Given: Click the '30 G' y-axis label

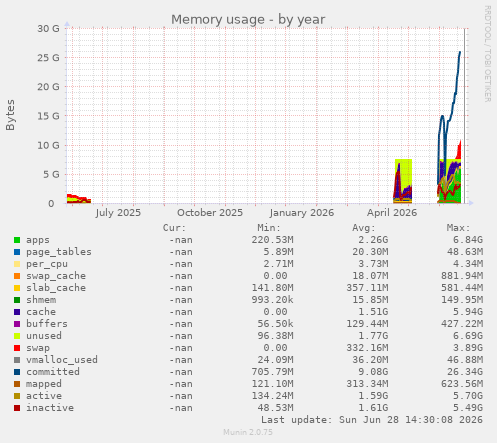Looking at the screenshot, I should coord(48,29).
